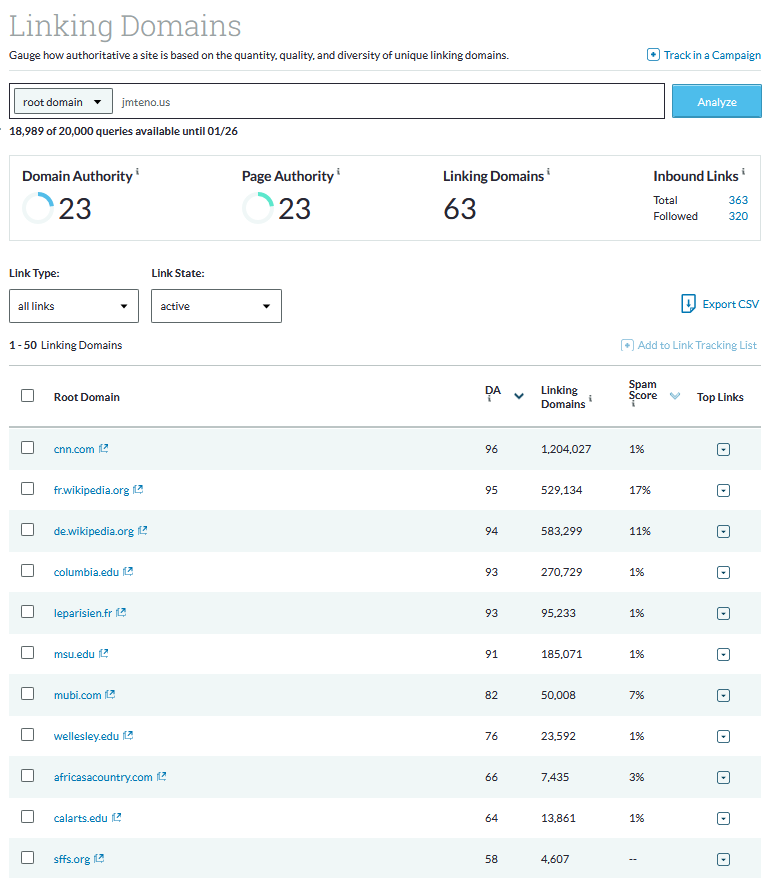
Task: Open external link icon next to mubi.com
Action: coord(111,695)
